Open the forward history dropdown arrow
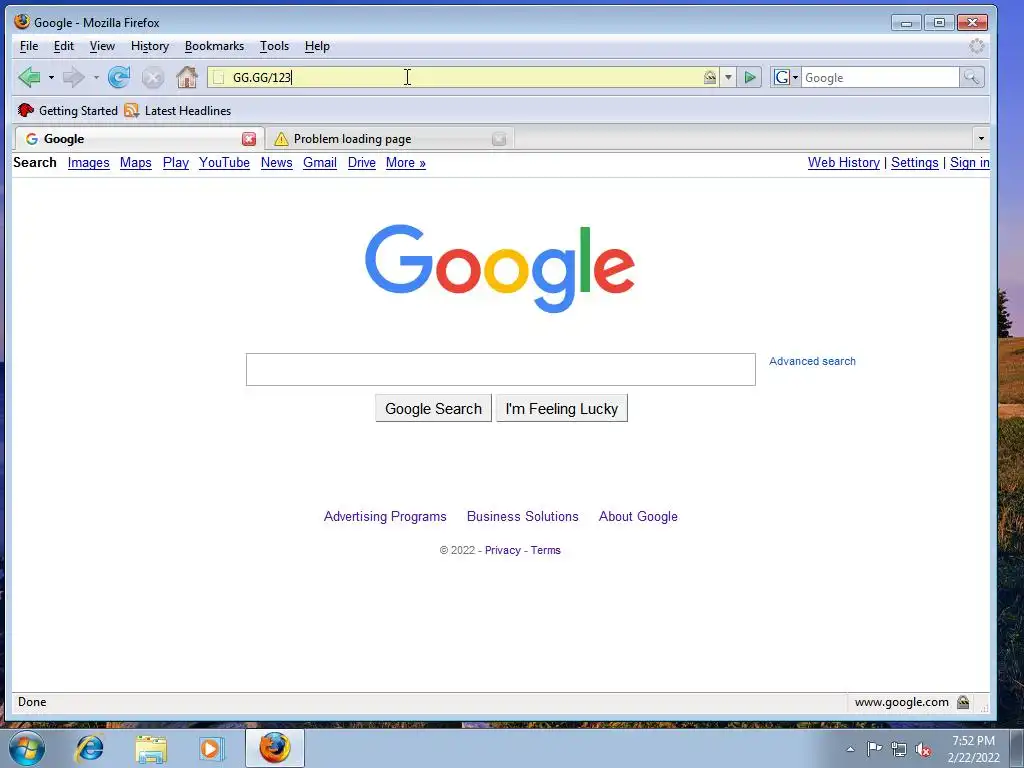 point(96,78)
